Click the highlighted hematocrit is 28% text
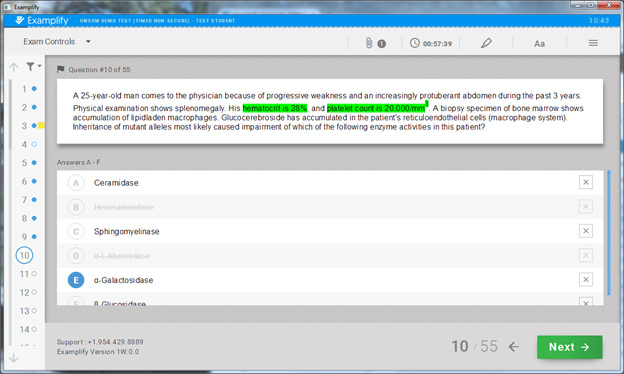The height and width of the screenshot is (374, 624). pos(275,108)
